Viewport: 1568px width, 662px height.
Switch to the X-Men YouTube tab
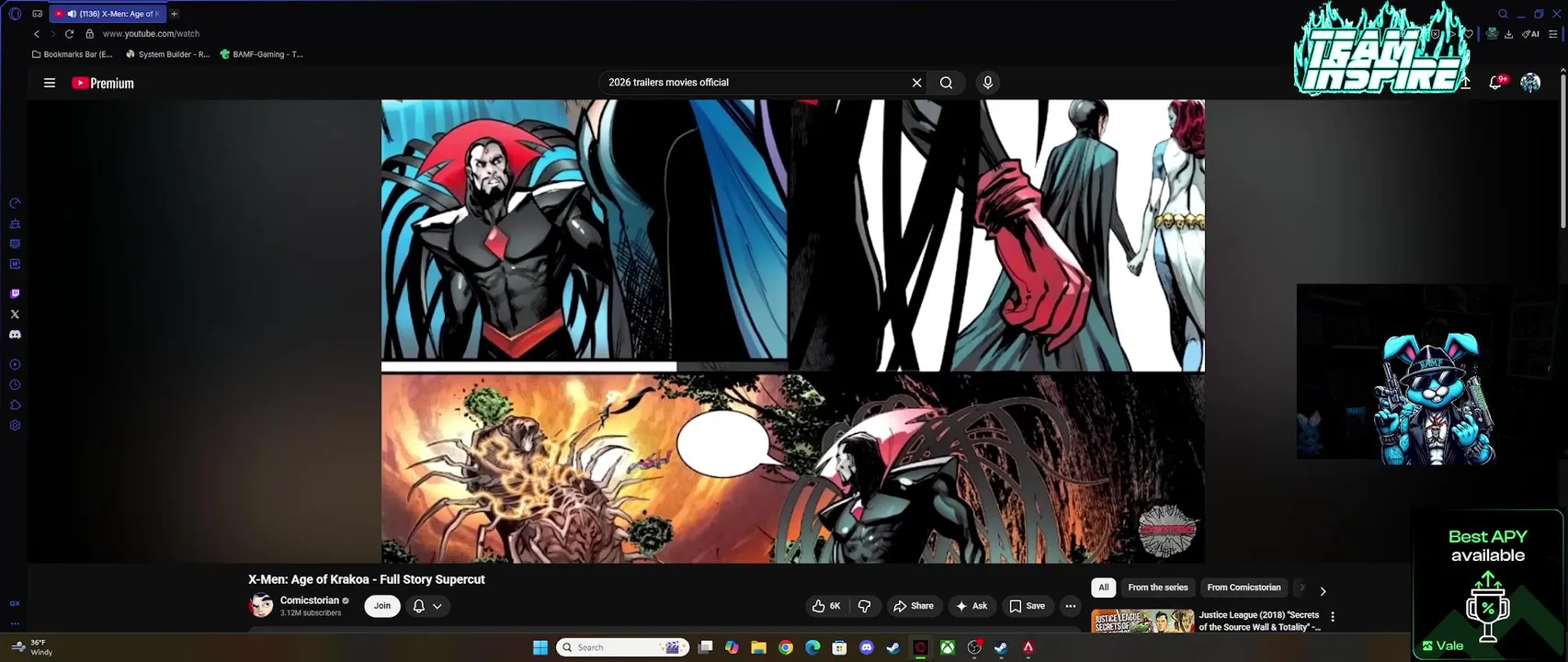click(x=108, y=14)
